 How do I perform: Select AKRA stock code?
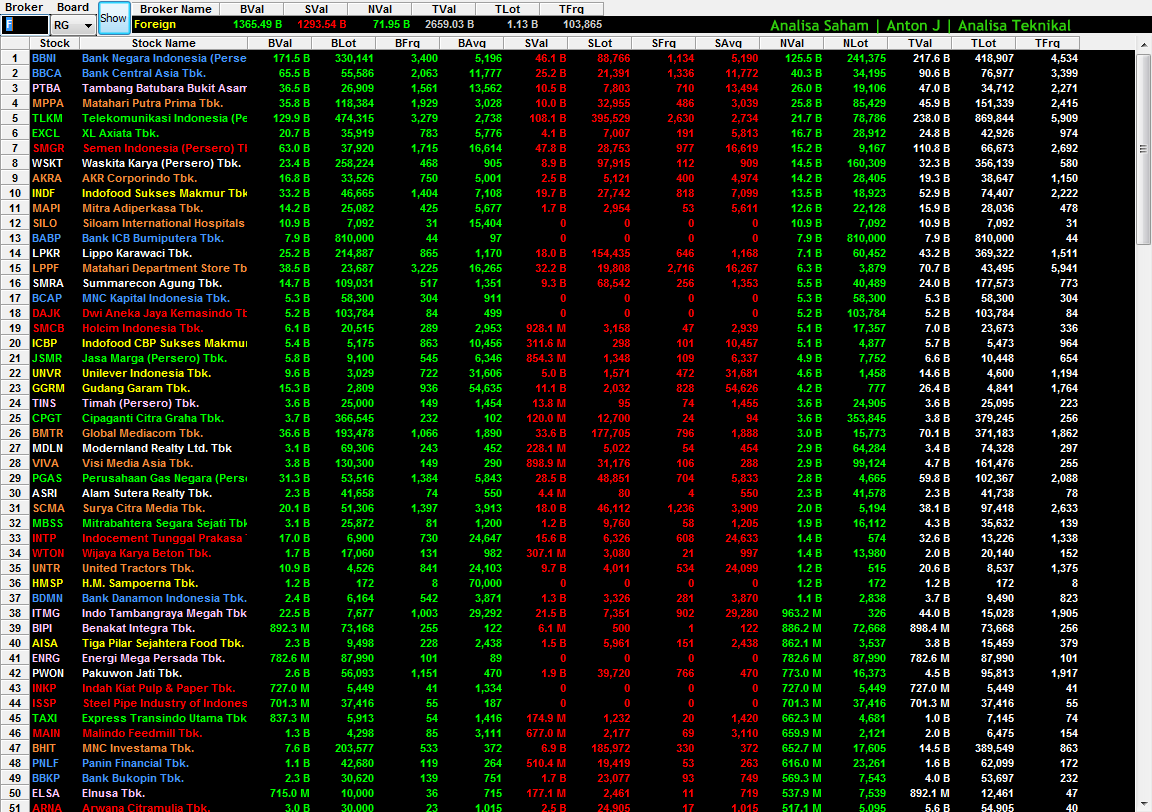(47, 179)
